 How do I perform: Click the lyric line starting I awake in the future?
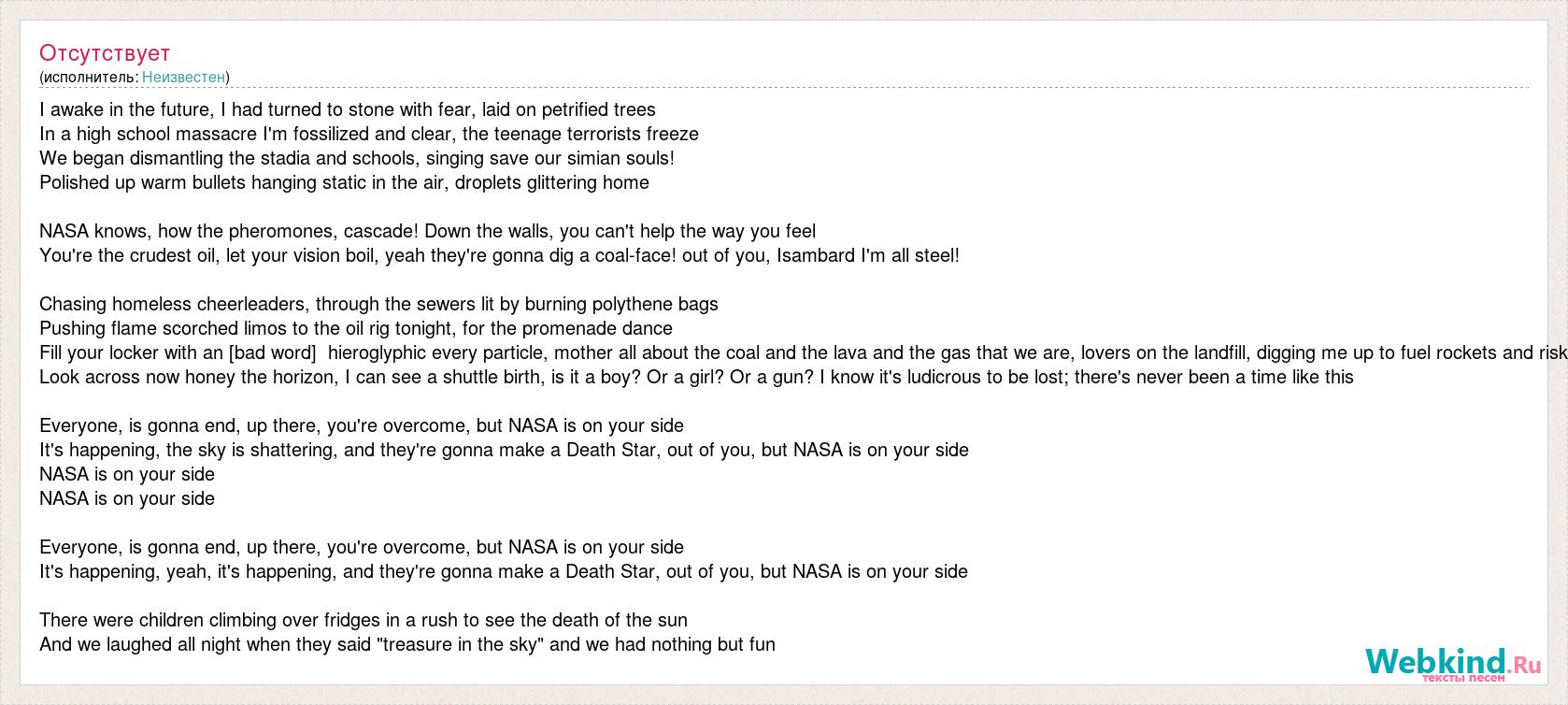click(348, 109)
